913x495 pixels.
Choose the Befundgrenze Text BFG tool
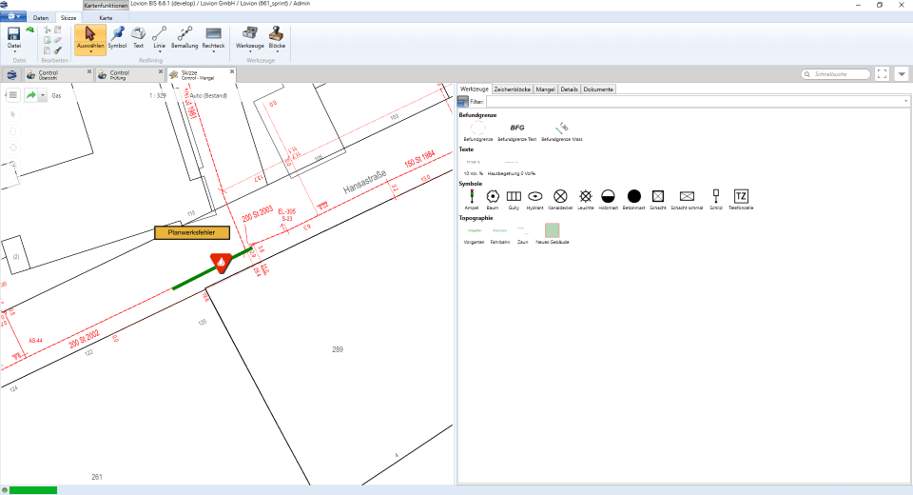click(517, 129)
